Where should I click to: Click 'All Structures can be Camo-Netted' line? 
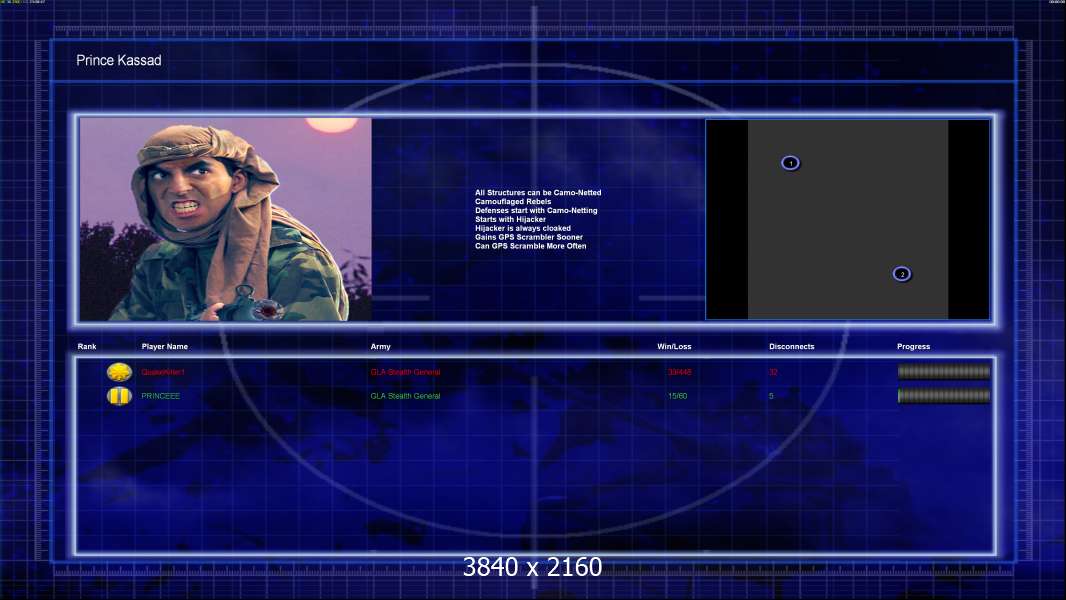click(538, 193)
